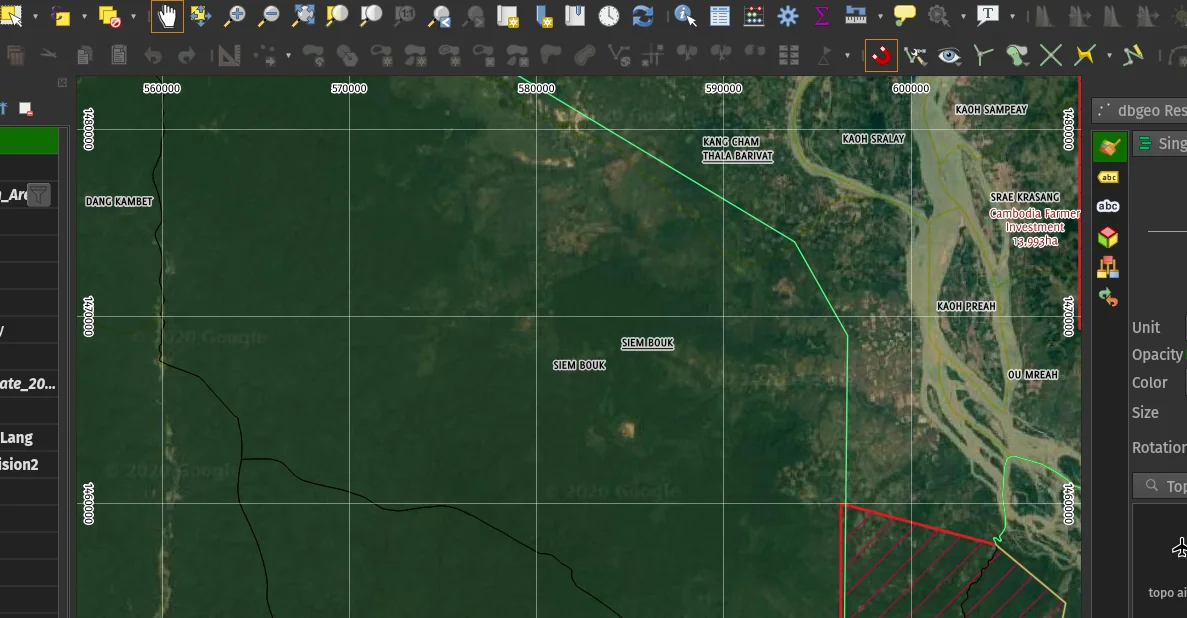Toggle snapping with the magnet icon
1187x618 pixels.
[881, 55]
